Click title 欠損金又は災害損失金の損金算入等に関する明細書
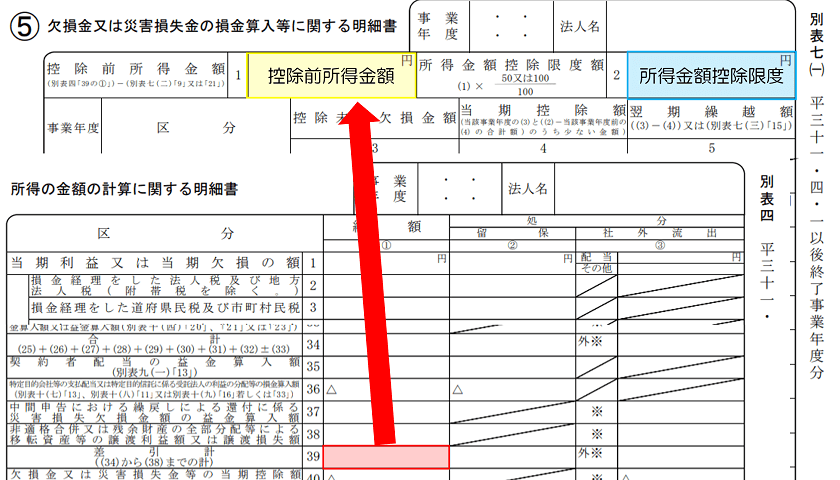Screen dimensions: 840x480 pyautogui.click(x=222, y=26)
